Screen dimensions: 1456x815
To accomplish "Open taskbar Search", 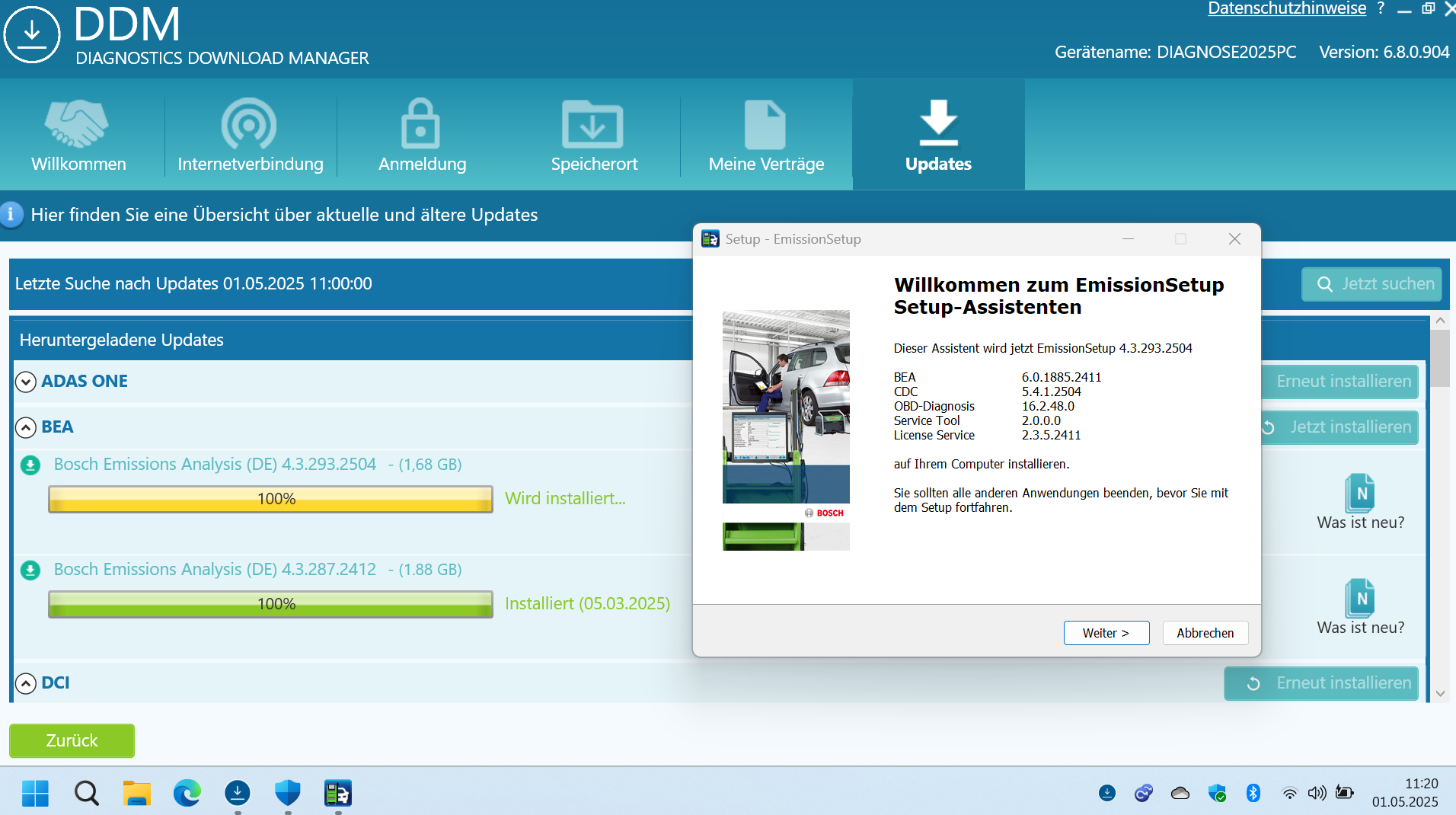I will point(86,793).
